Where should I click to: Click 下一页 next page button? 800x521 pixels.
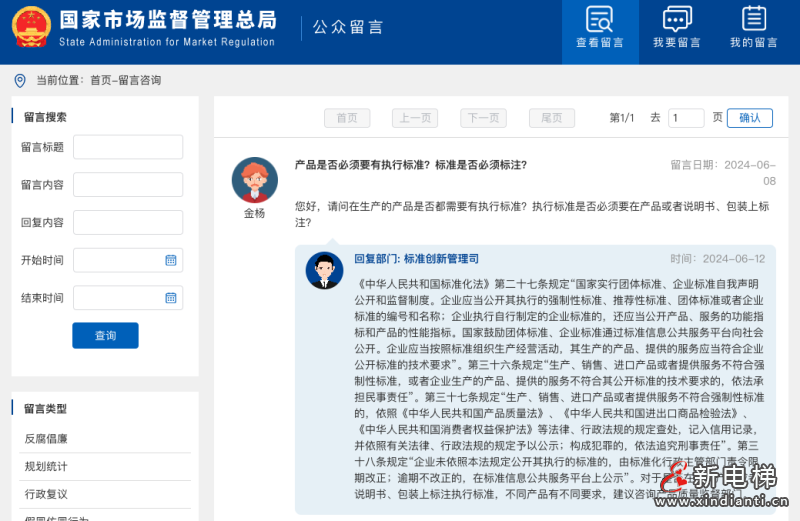(483, 118)
